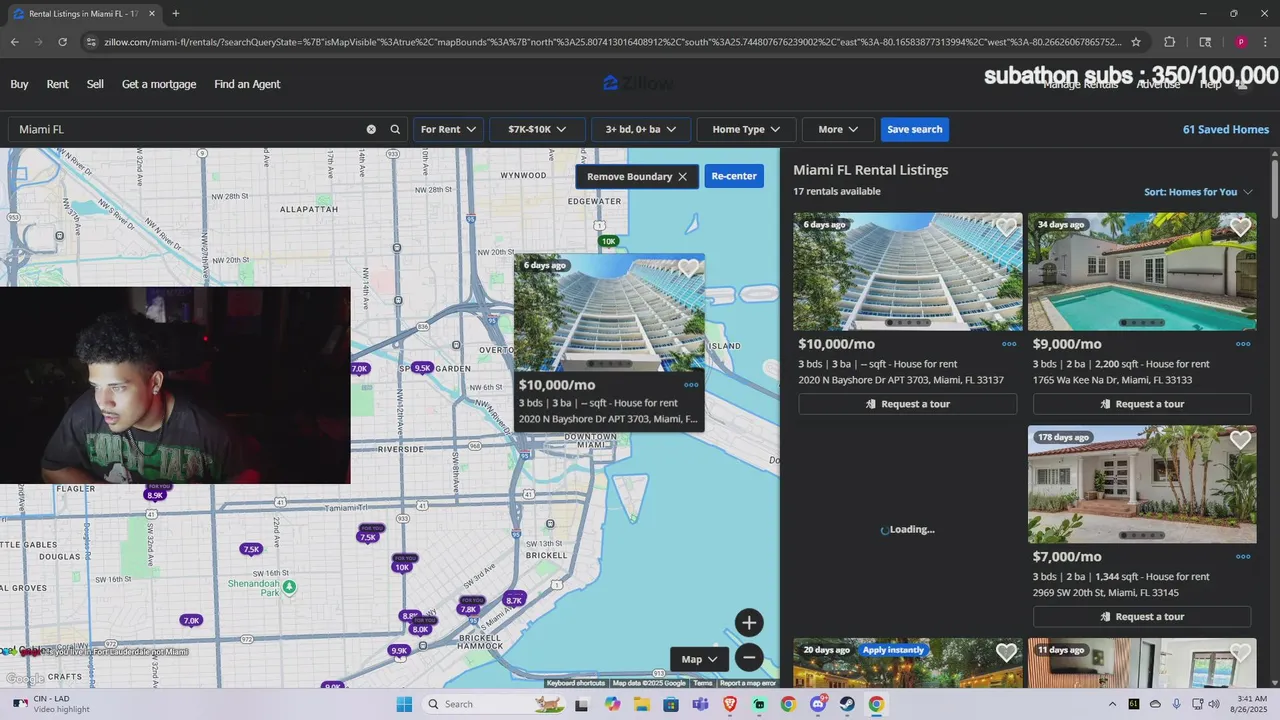Open File Explorer from taskbar
Image resolution: width=1280 pixels, height=720 pixels.
pos(641,704)
